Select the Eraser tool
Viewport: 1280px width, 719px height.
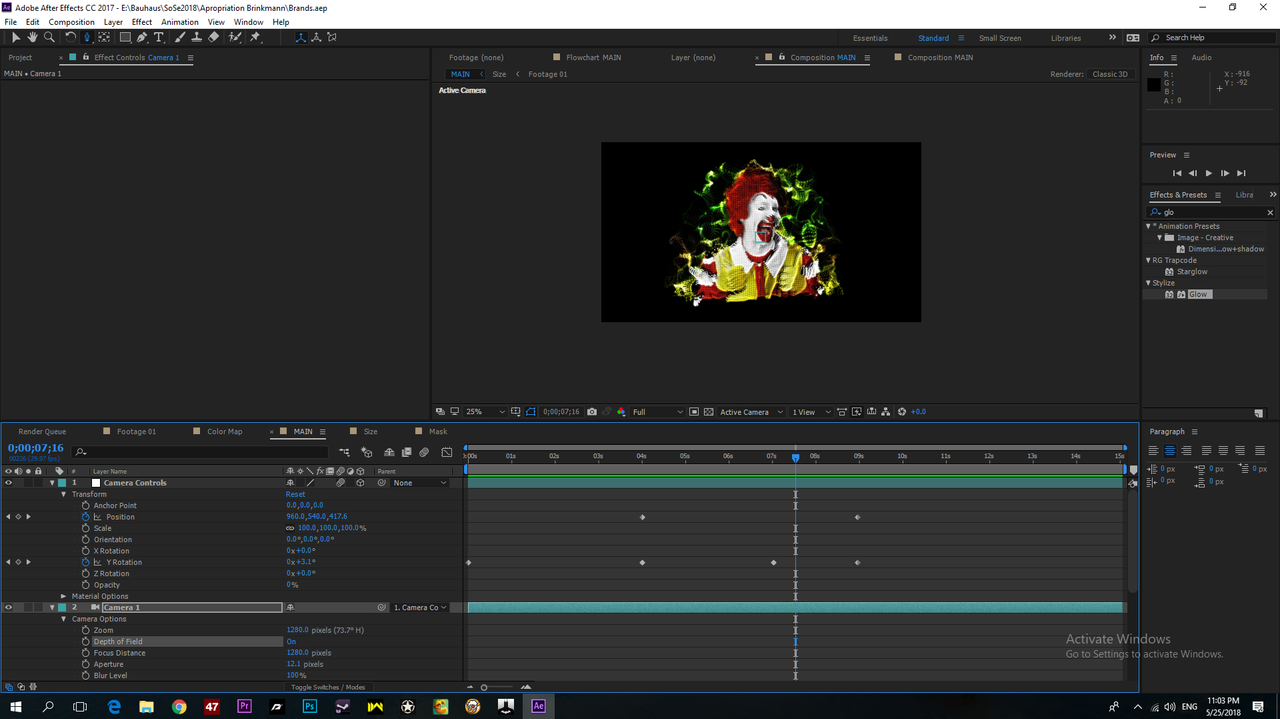point(214,37)
